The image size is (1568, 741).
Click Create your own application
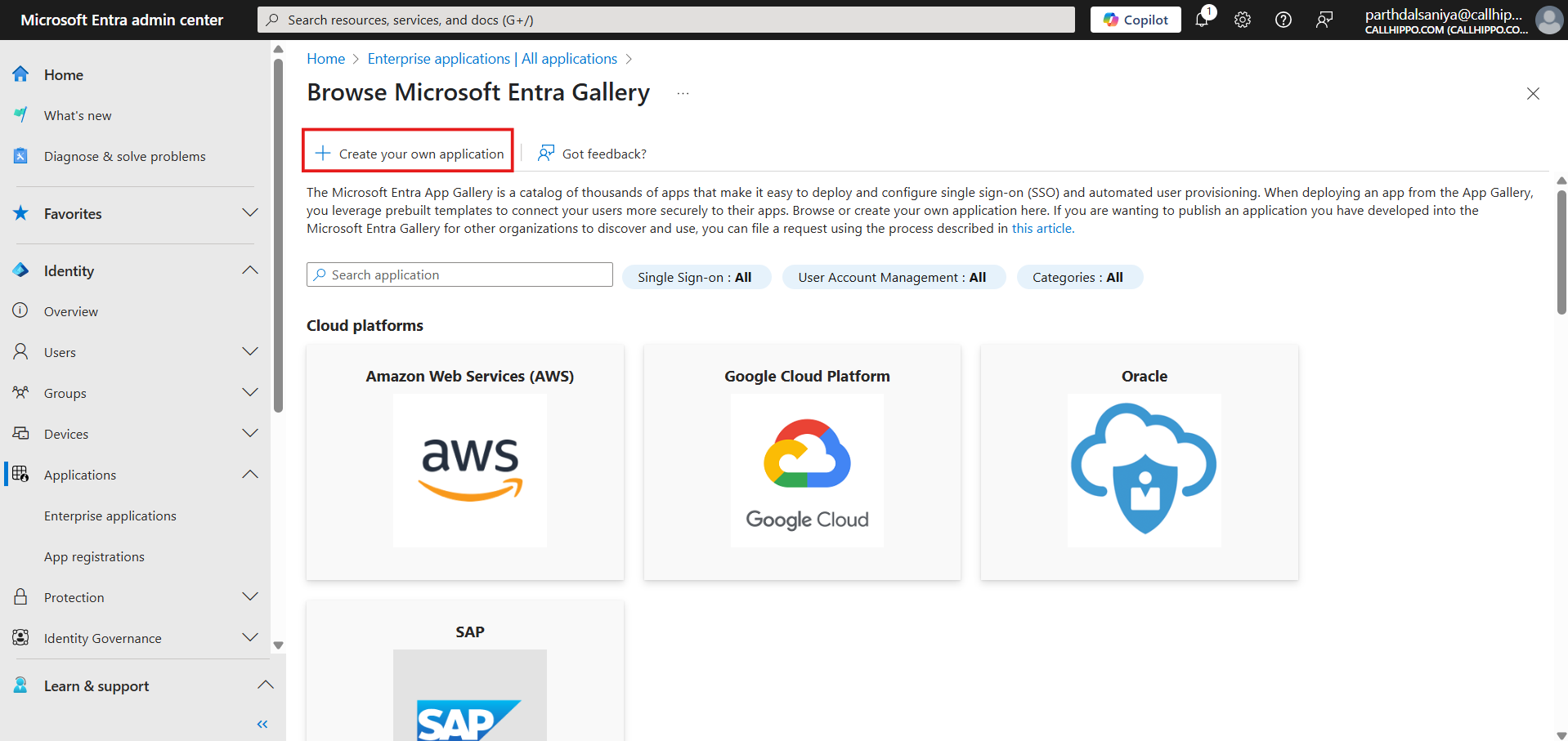(408, 154)
